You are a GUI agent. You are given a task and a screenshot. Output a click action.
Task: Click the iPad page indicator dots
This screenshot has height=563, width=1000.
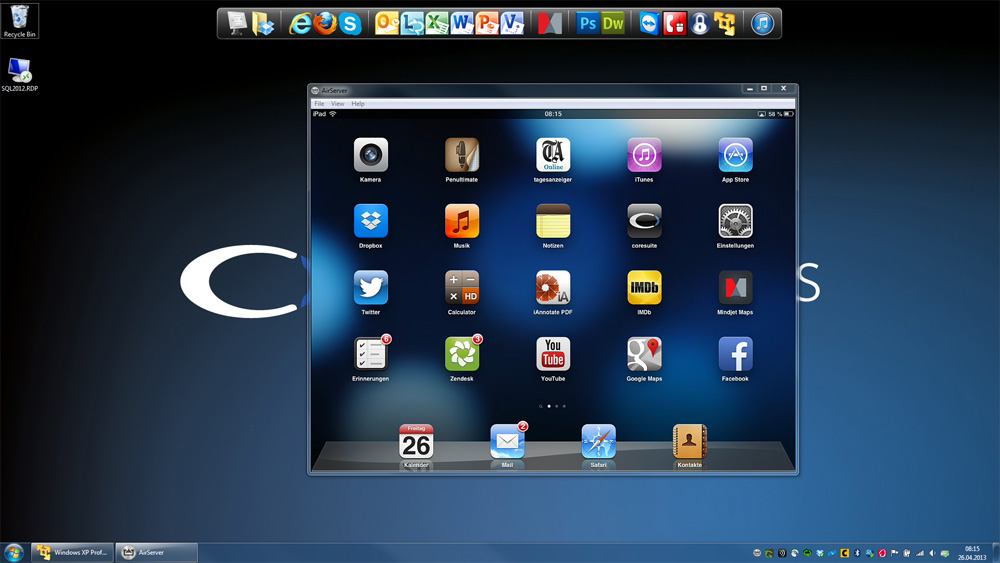552,406
